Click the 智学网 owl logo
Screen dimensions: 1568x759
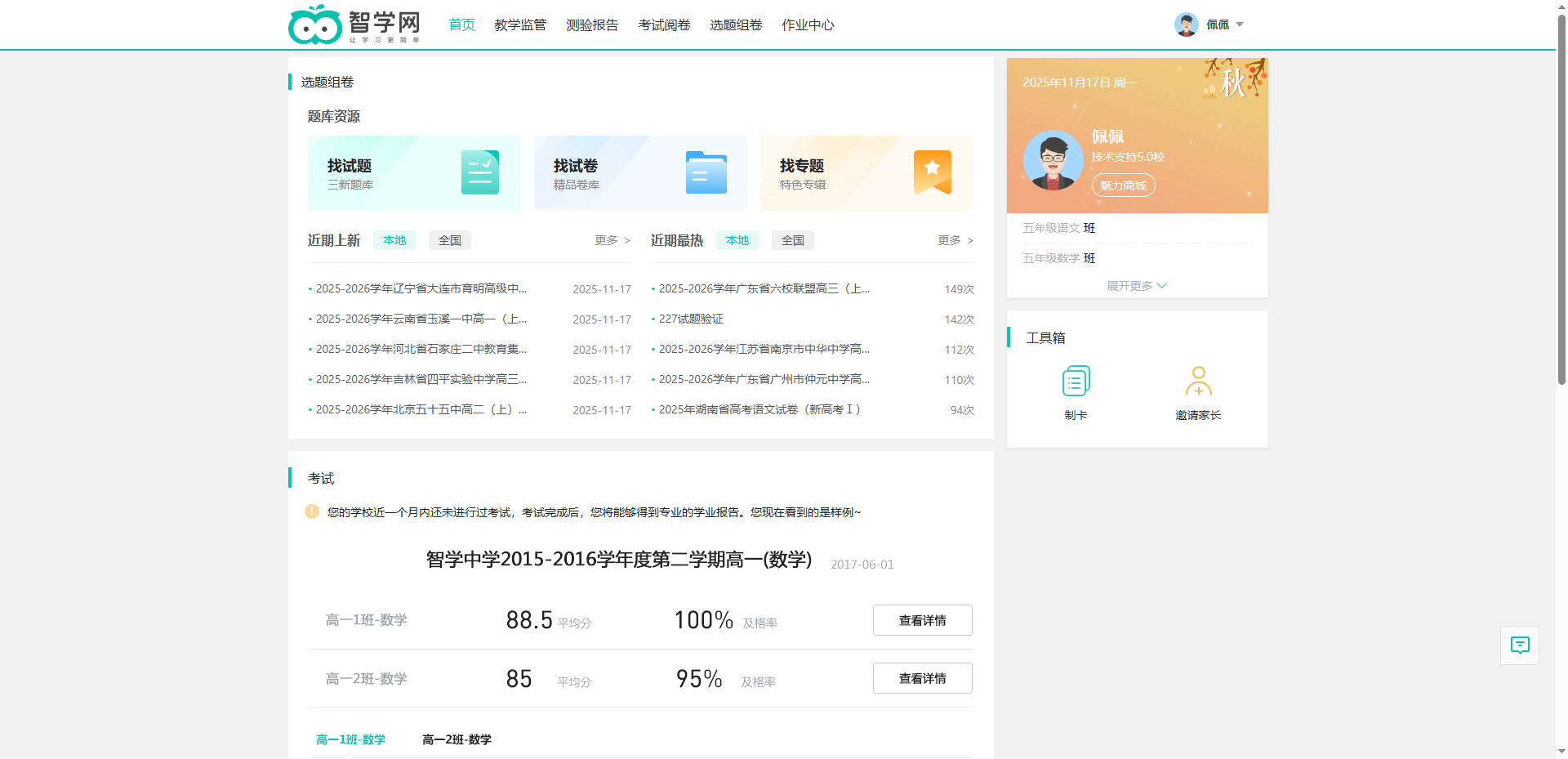[x=315, y=25]
